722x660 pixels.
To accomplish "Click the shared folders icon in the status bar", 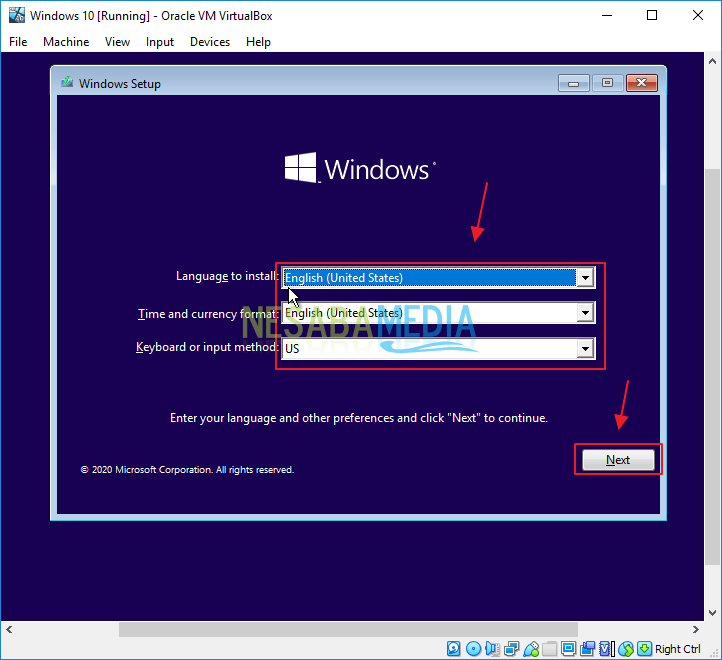I will (549, 649).
